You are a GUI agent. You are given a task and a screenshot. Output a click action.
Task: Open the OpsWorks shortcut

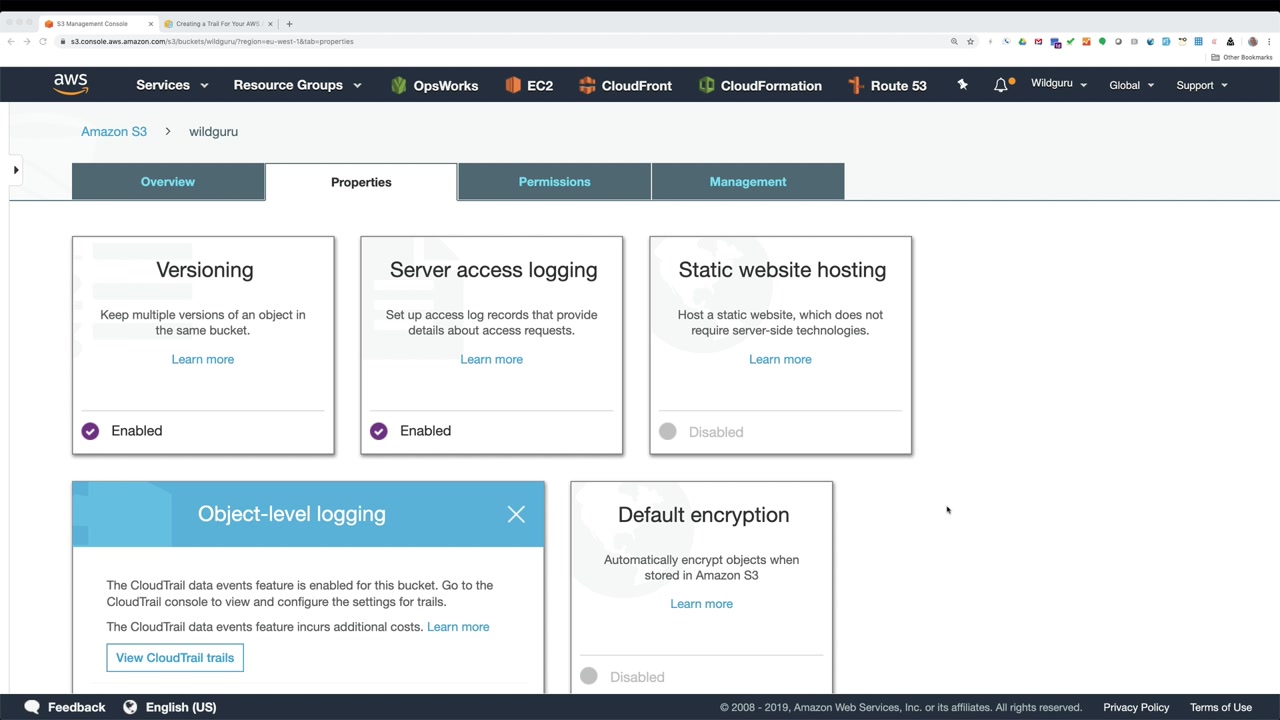click(x=434, y=85)
